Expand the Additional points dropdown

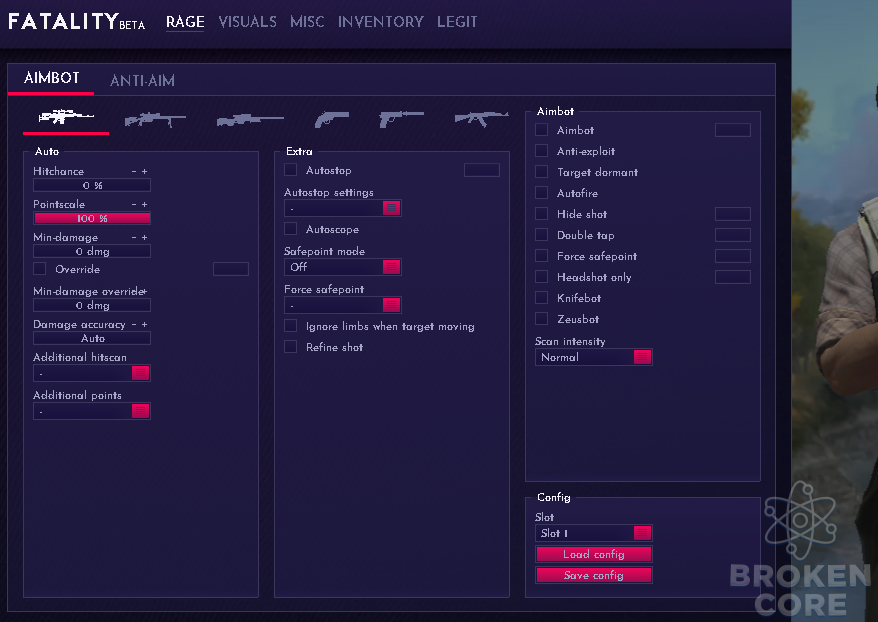point(92,411)
